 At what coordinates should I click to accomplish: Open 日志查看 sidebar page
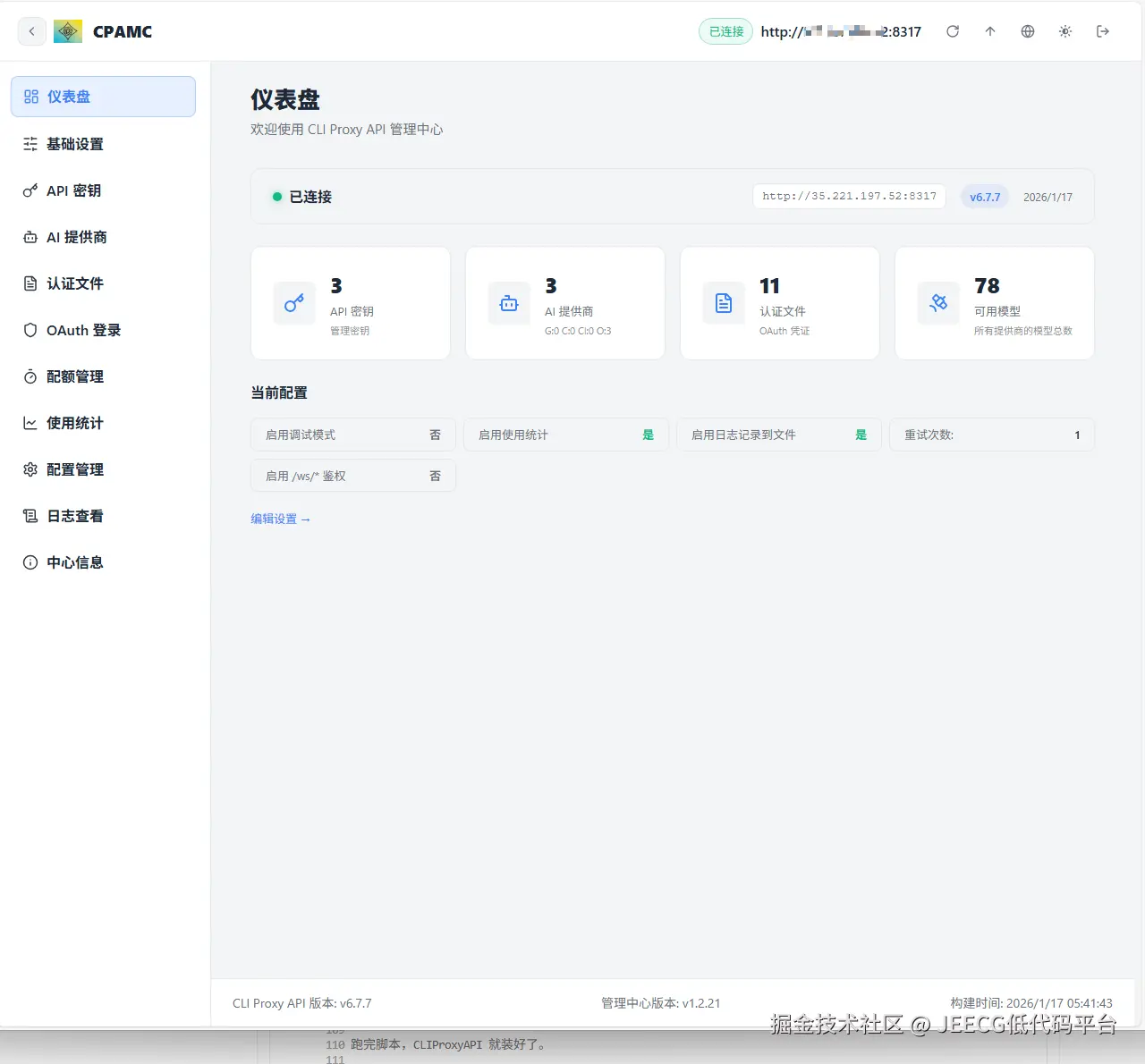point(103,516)
